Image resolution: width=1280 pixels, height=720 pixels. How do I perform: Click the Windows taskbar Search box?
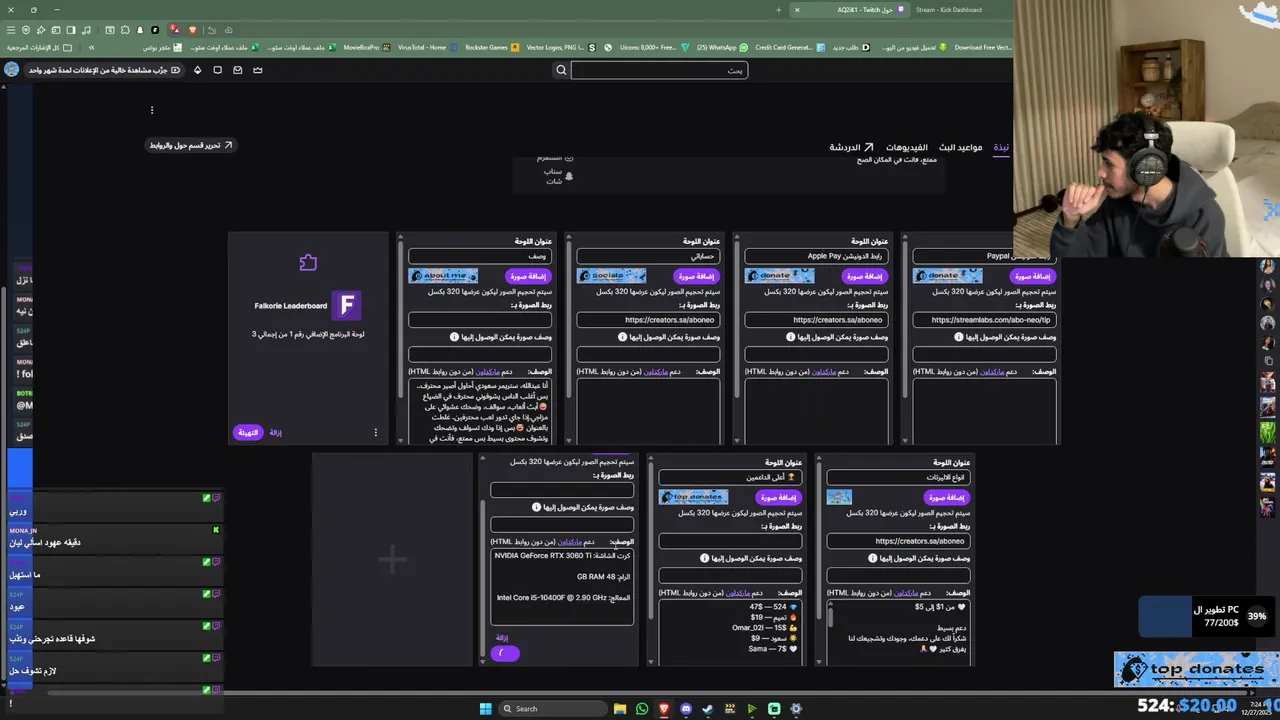pos(555,709)
